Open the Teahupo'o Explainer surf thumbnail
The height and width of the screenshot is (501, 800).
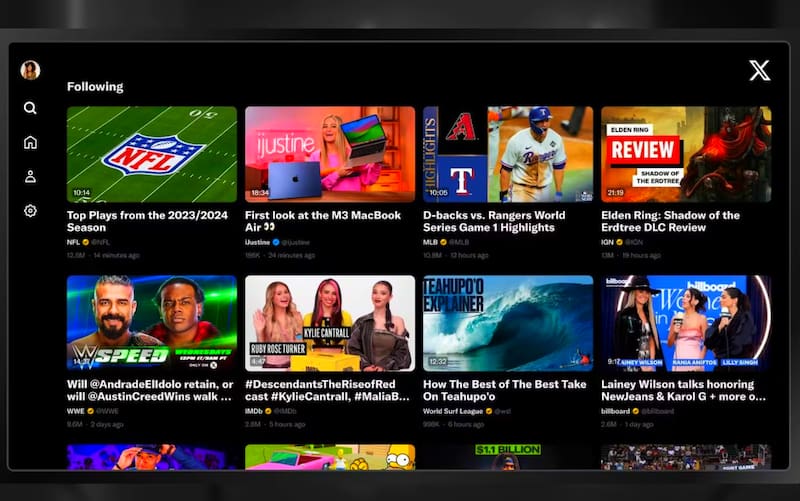(507, 323)
